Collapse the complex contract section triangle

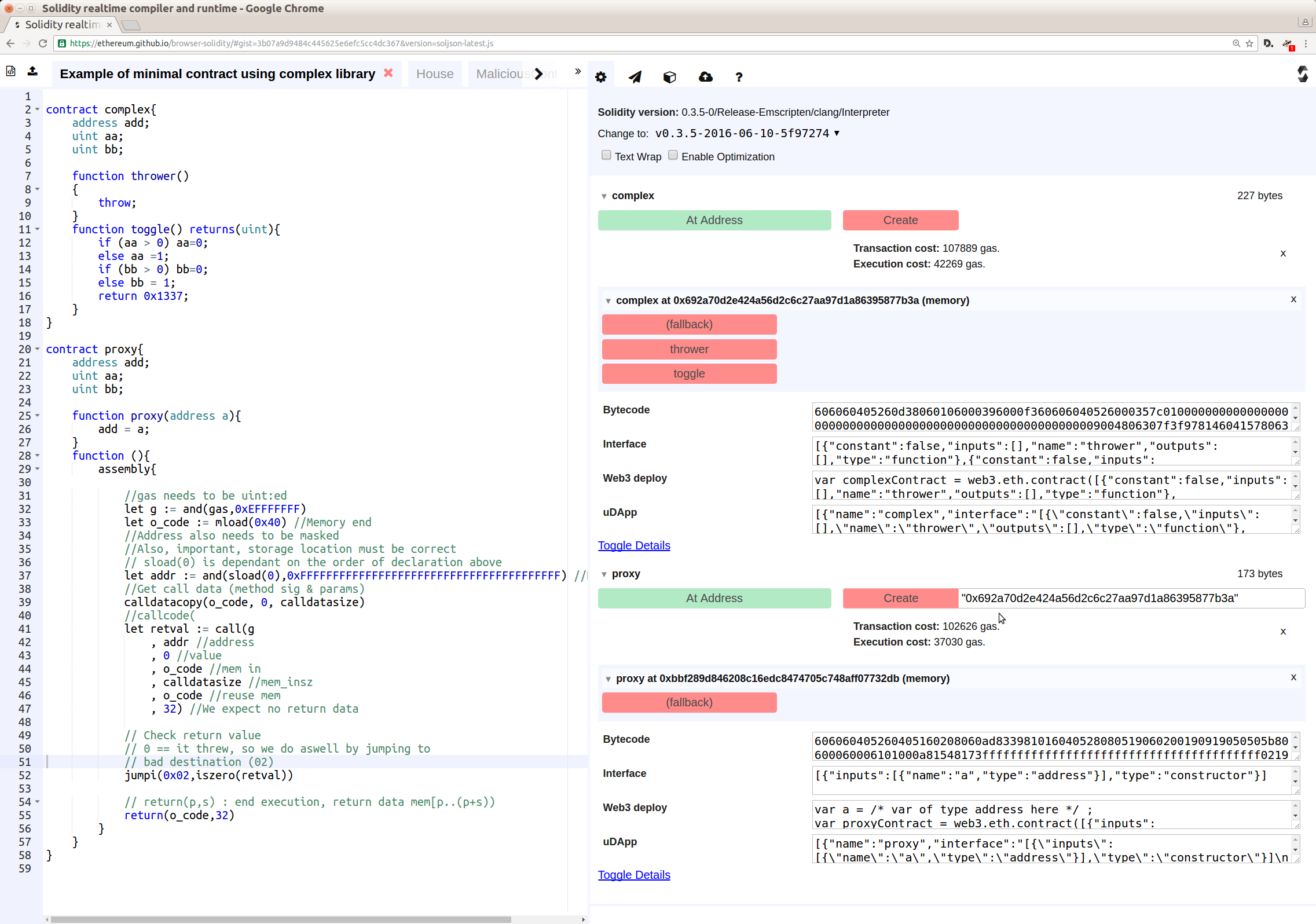[604, 196]
